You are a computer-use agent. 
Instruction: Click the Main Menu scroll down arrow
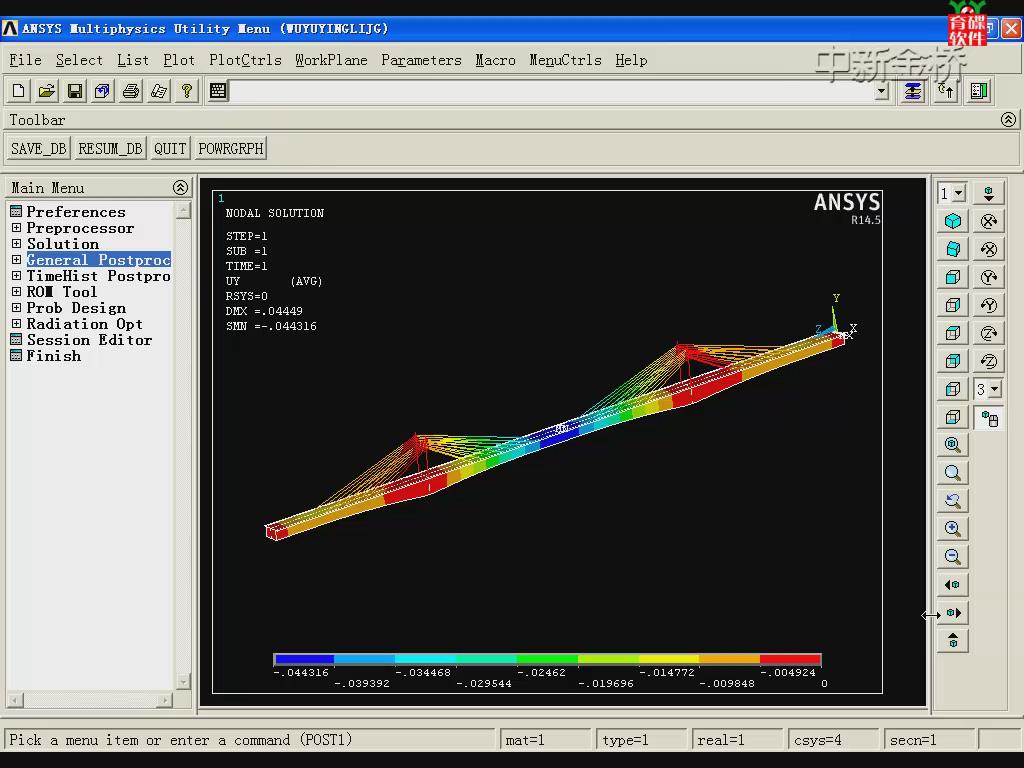[183, 681]
